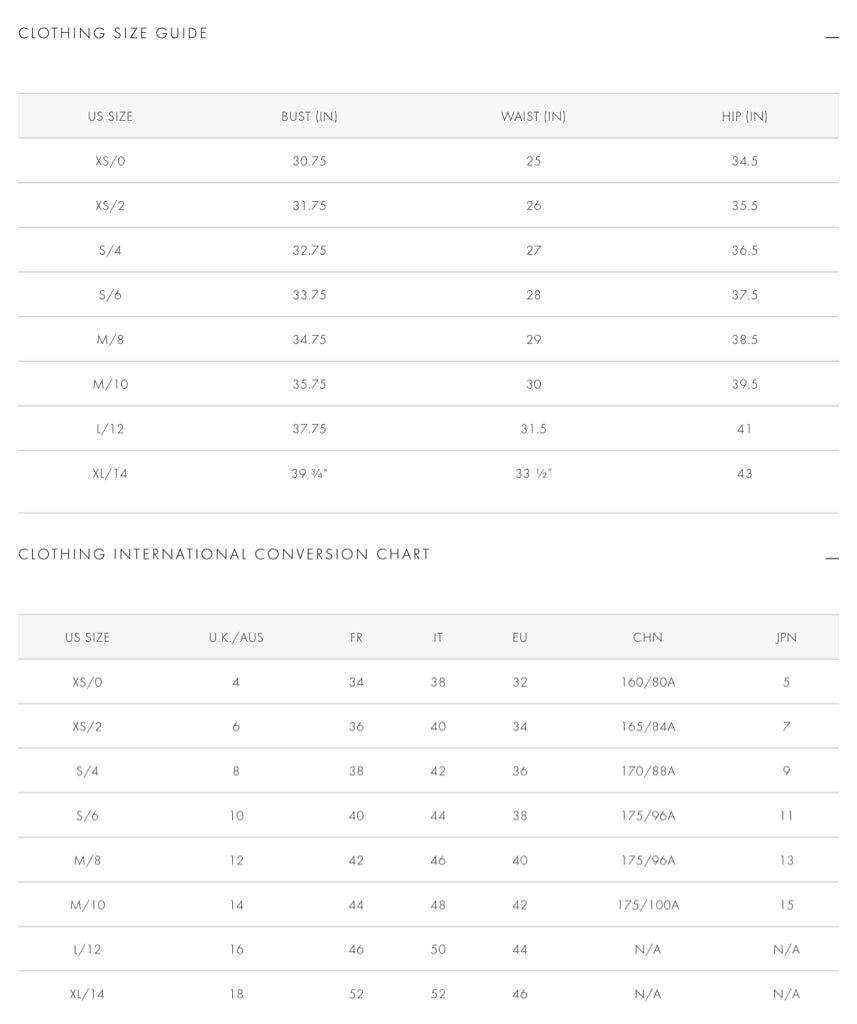
Task: Click the EU column header
Action: point(520,637)
